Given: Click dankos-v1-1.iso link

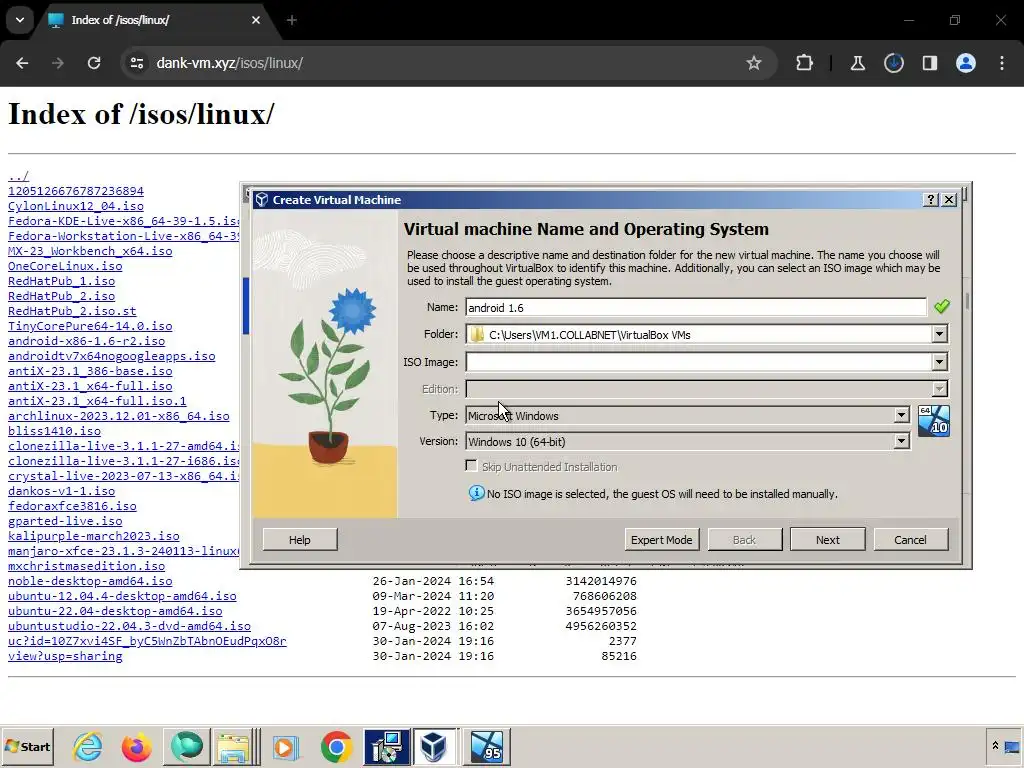Looking at the screenshot, I should [x=61, y=491].
